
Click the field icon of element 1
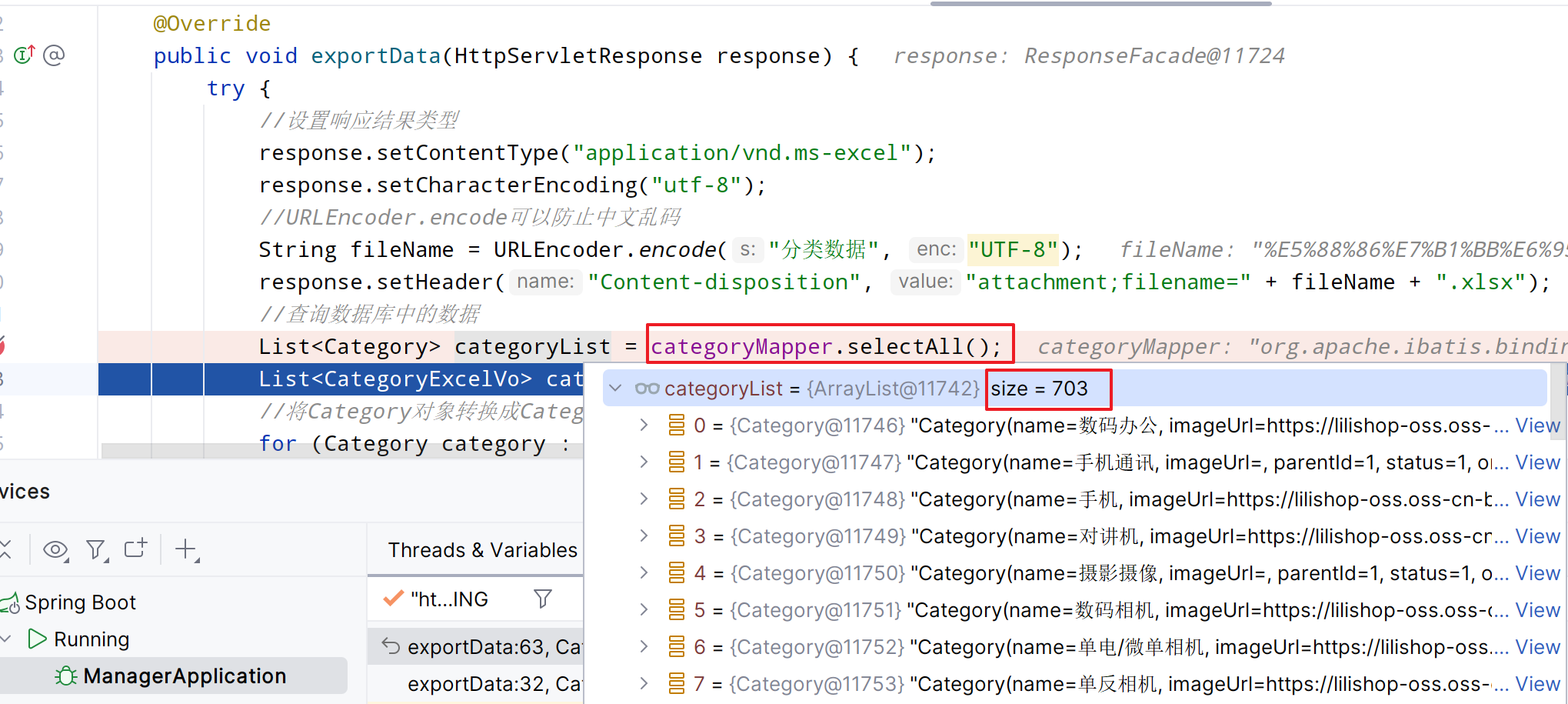[x=677, y=462]
